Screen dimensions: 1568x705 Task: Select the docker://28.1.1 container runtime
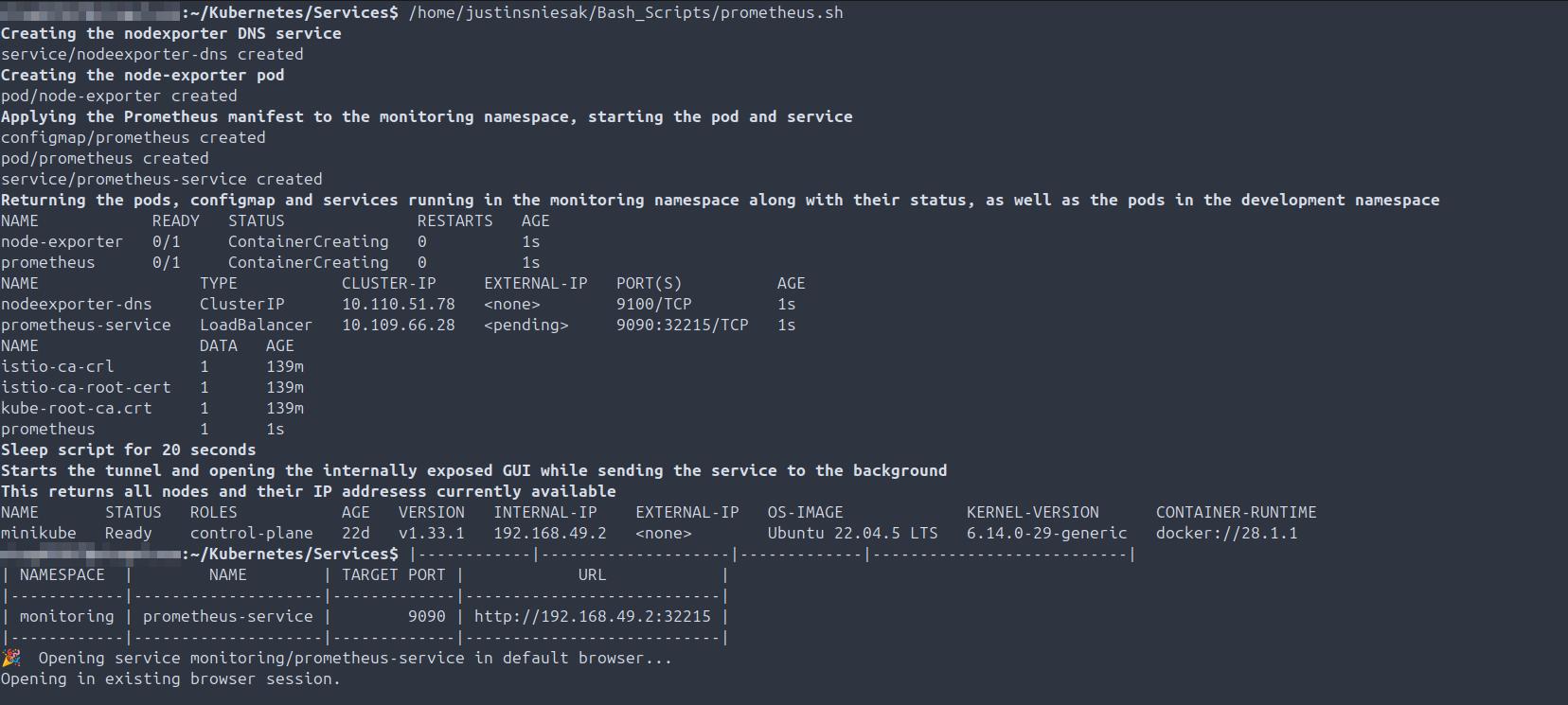[x=1226, y=533]
